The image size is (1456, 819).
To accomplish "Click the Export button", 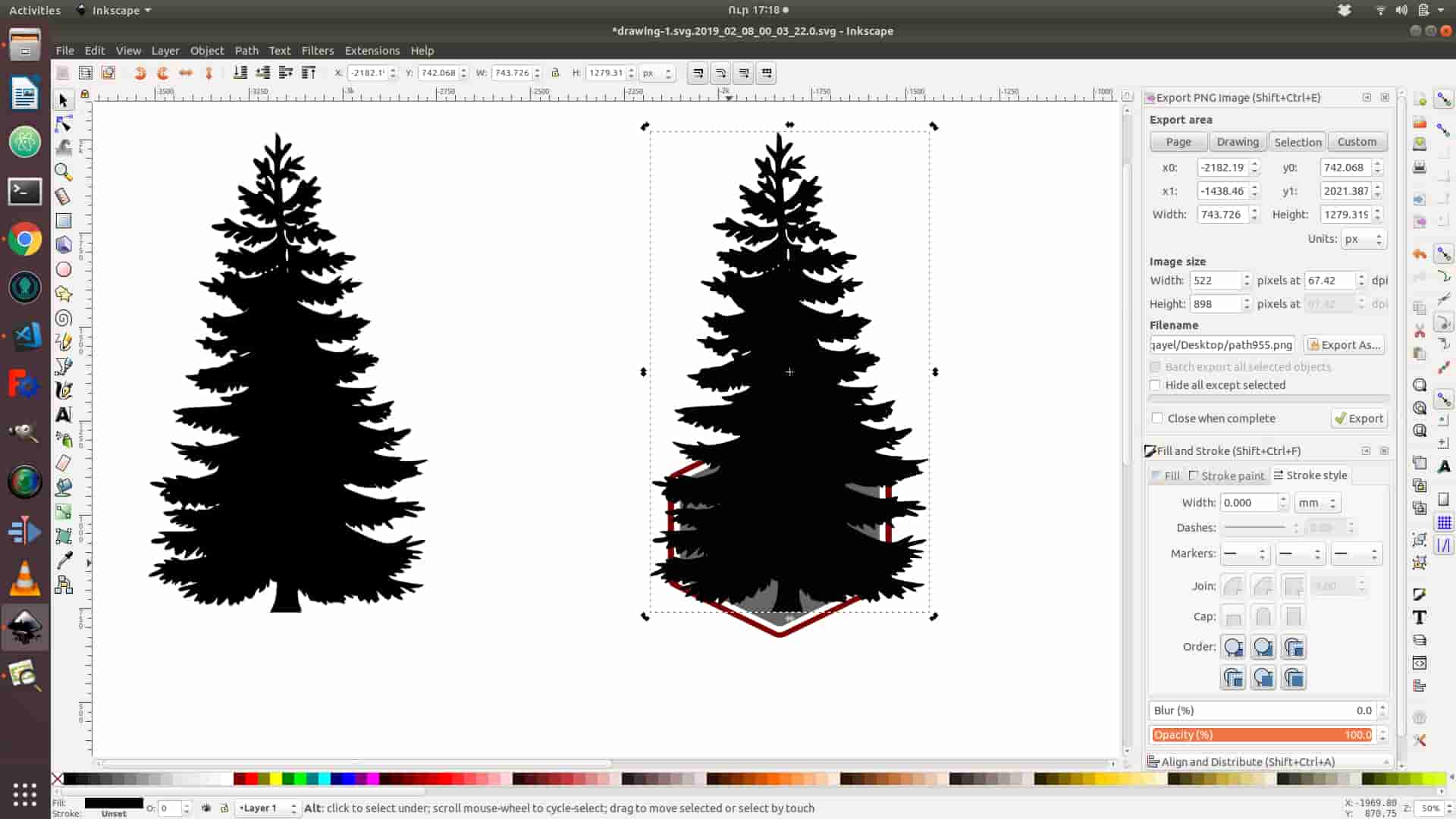I will pos(1359,419).
